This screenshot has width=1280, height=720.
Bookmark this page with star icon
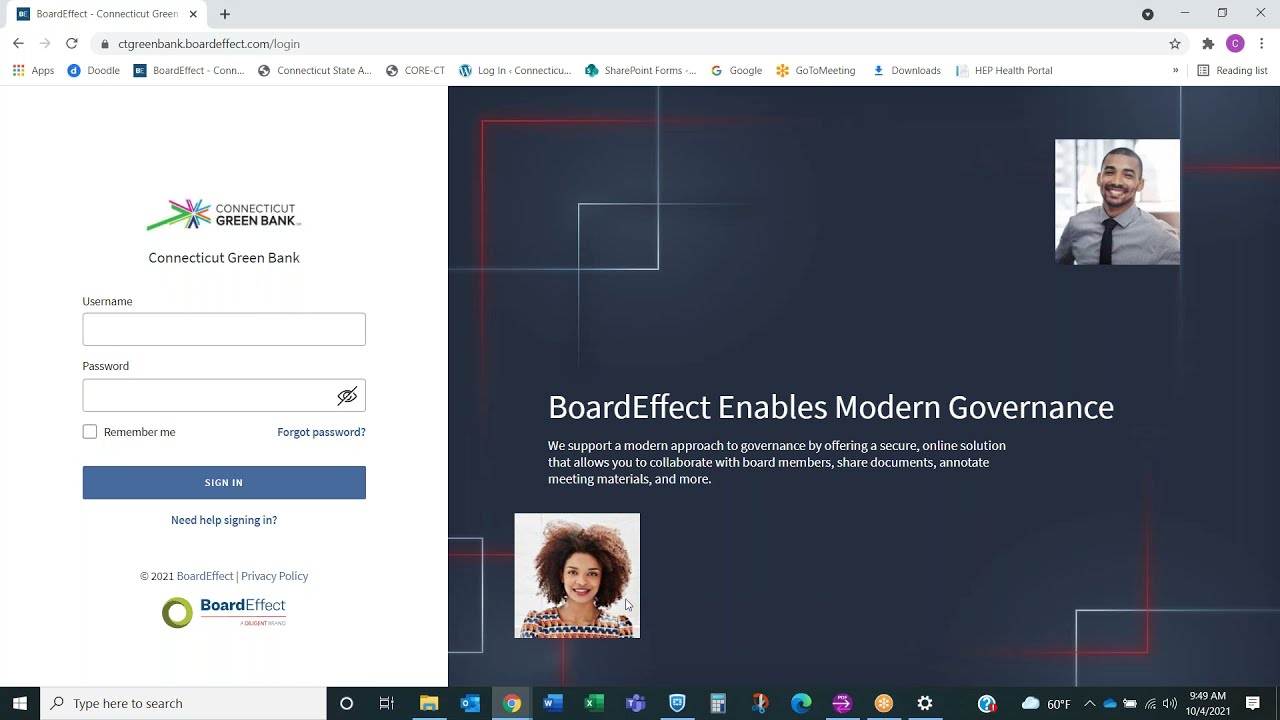(1175, 44)
